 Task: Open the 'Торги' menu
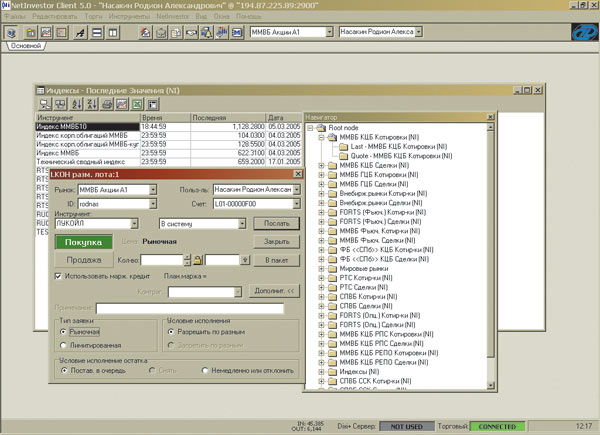[x=93, y=16]
